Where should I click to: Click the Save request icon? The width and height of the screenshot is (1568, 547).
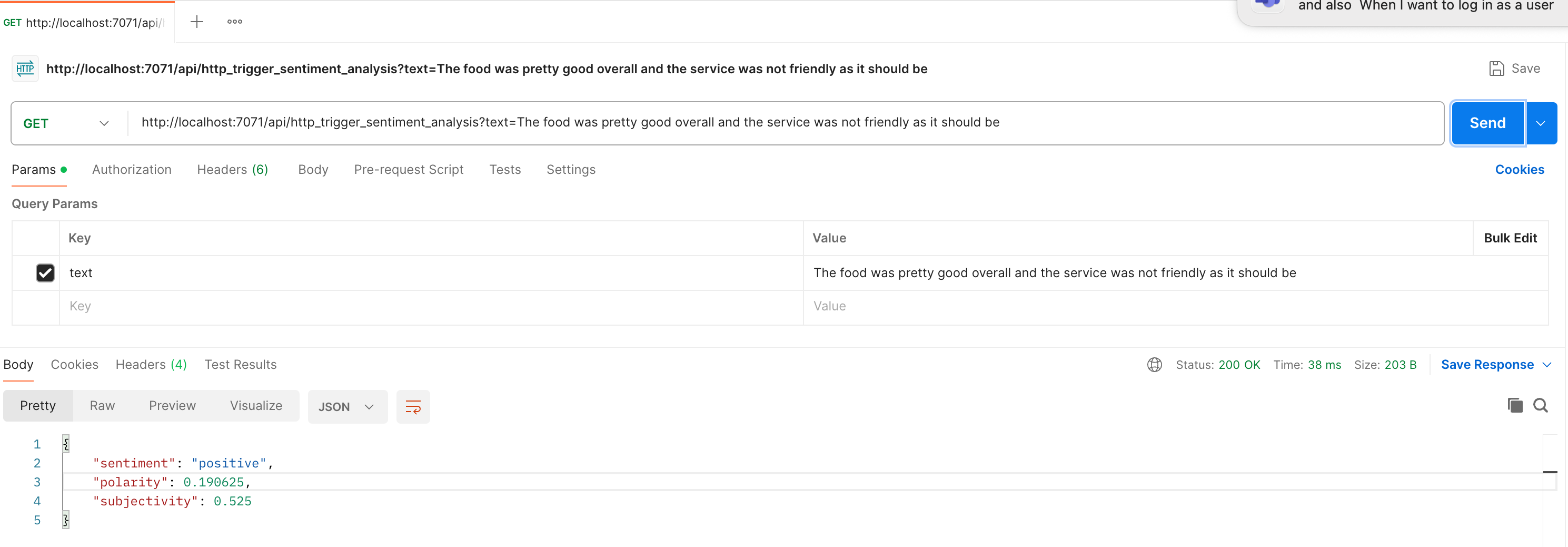click(x=1496, y=68)
